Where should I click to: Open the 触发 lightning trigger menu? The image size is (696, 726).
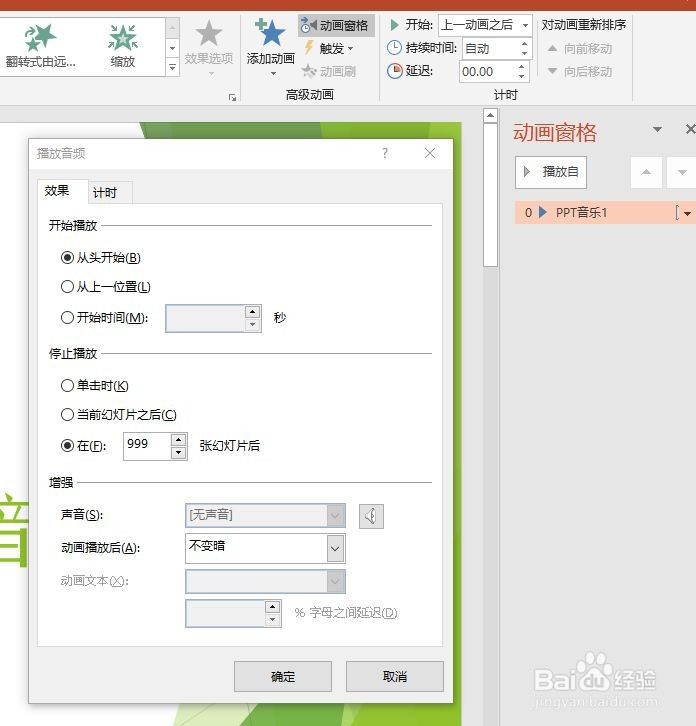[x=329, y=48]
